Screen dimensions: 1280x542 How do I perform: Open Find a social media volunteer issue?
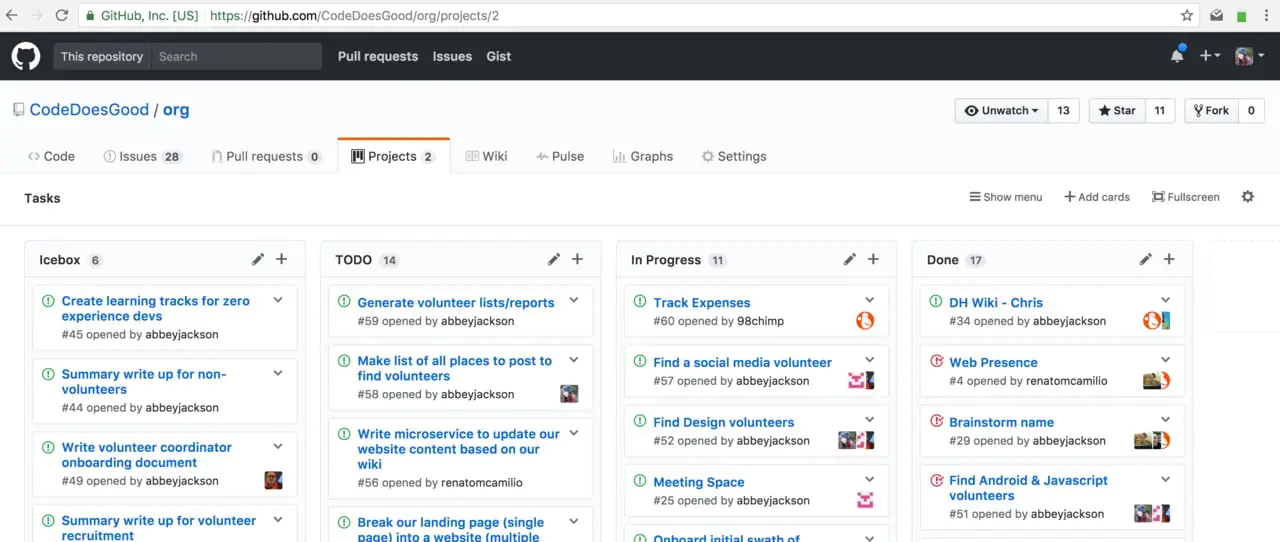(x=742, y=362)
